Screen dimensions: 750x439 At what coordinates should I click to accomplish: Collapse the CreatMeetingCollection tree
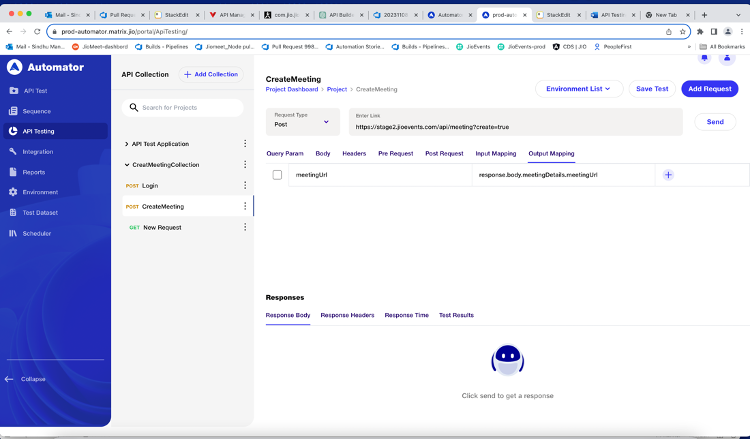click(127, 165)
